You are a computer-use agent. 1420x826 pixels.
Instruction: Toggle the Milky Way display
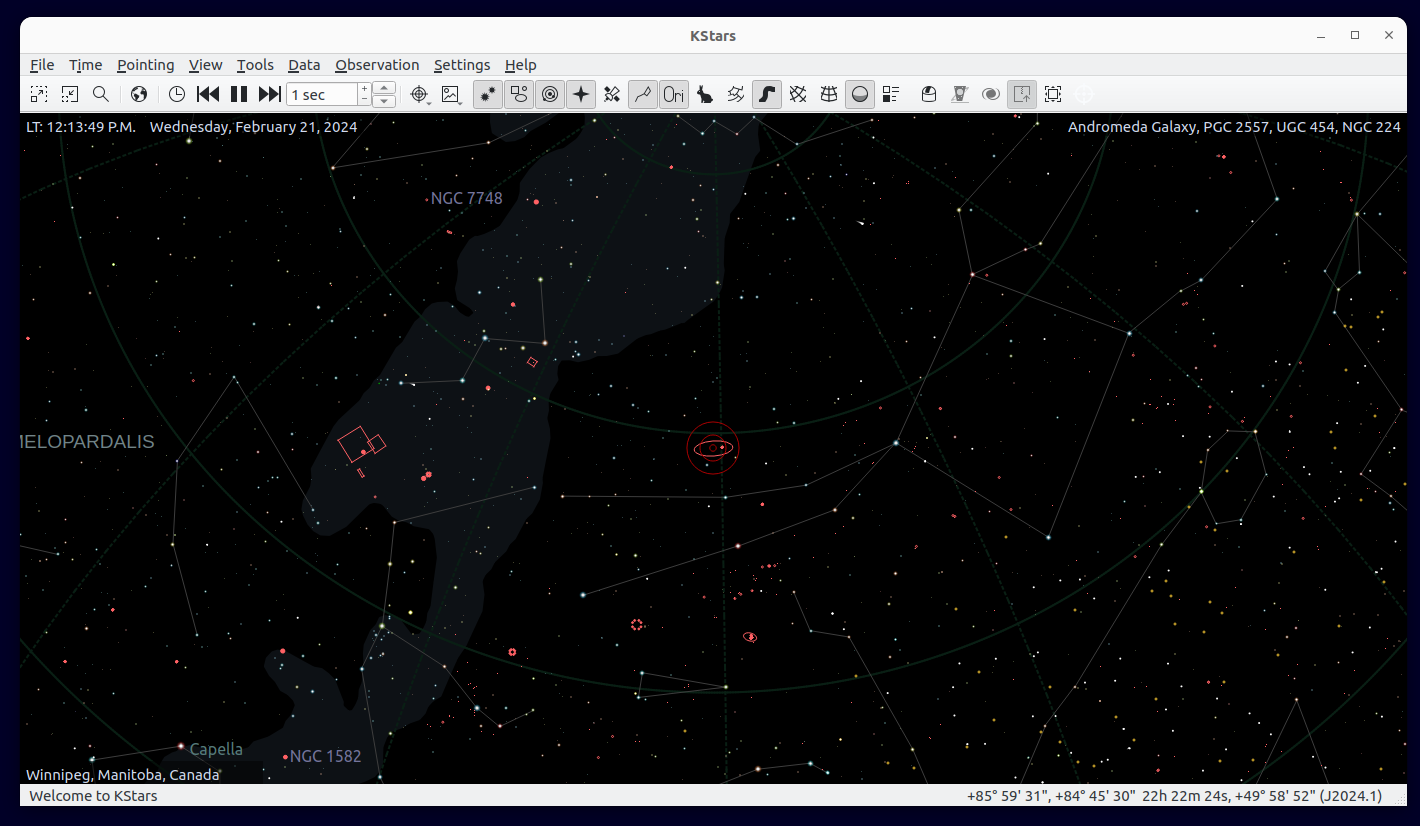pyautogui.click(x=767, y=94)
